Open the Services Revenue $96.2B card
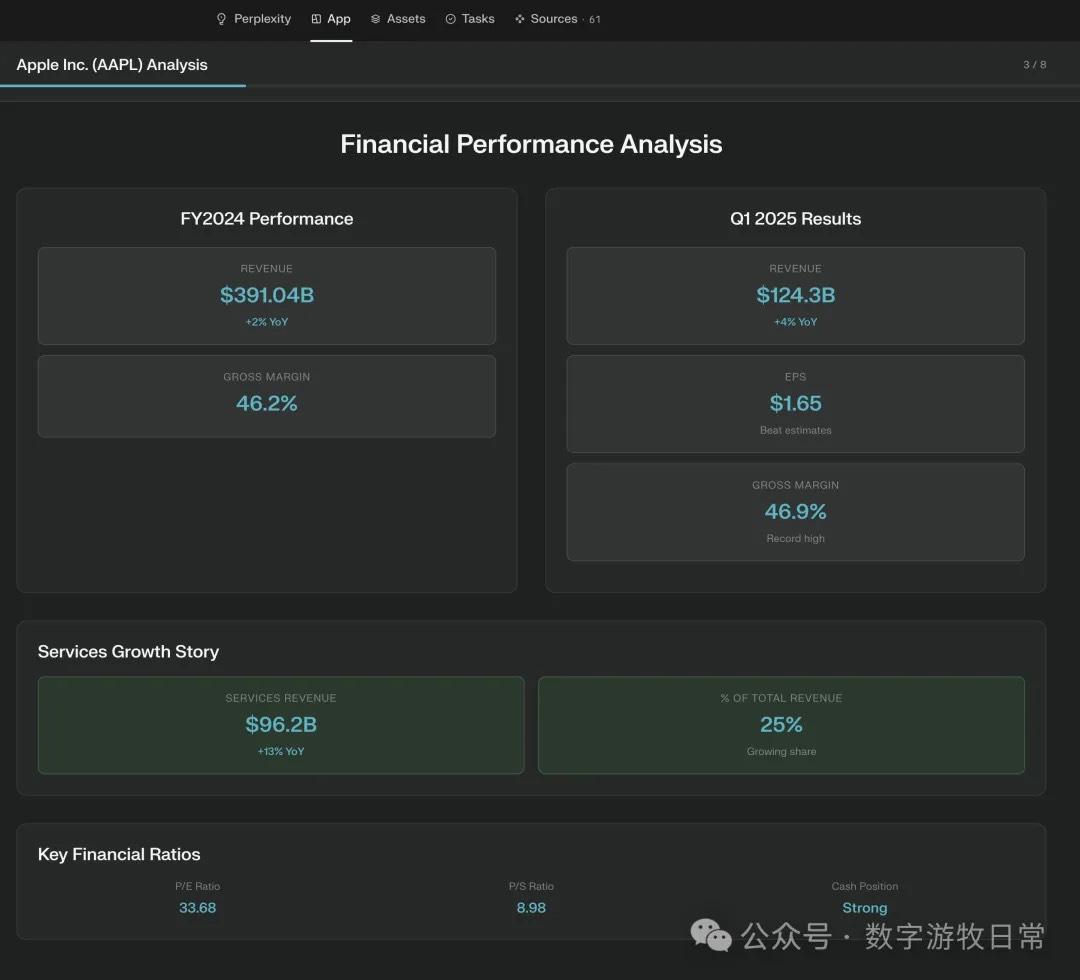The width and height of the screenshot is (1080, 980). (x=281, y=725)
